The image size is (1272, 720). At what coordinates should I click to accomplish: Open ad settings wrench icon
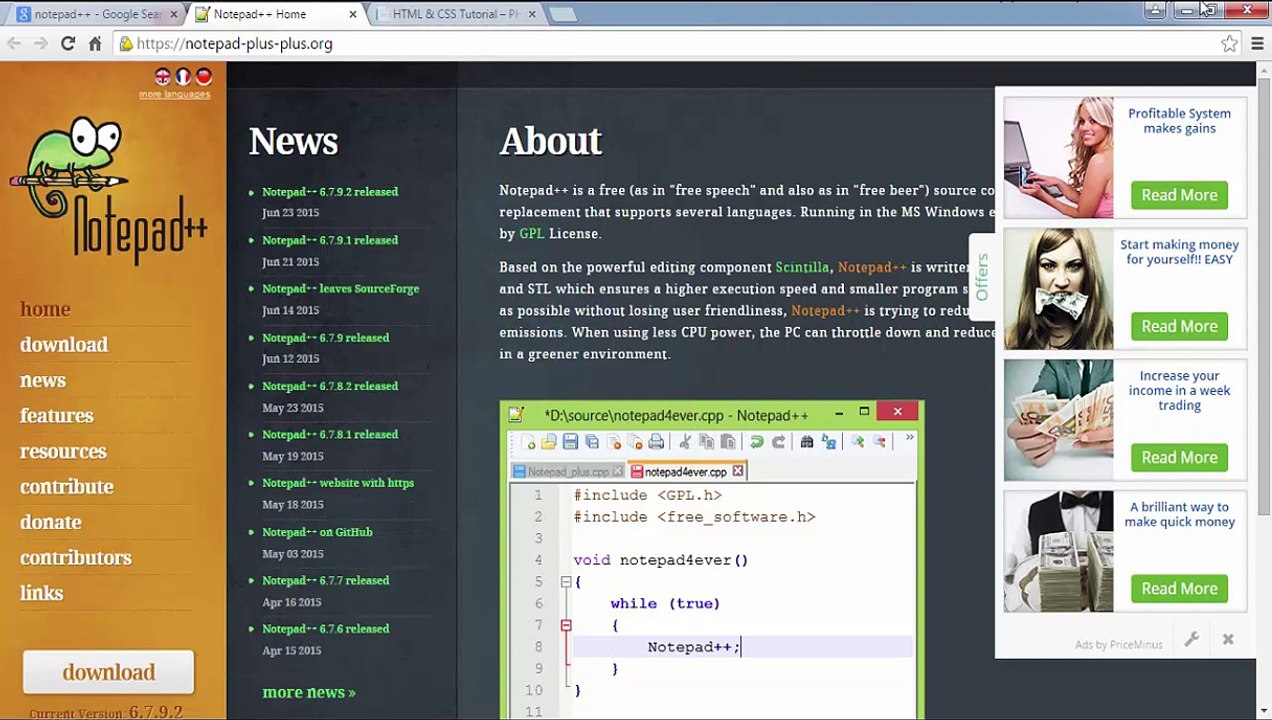pyautogui.click(x=1191, y=640)
